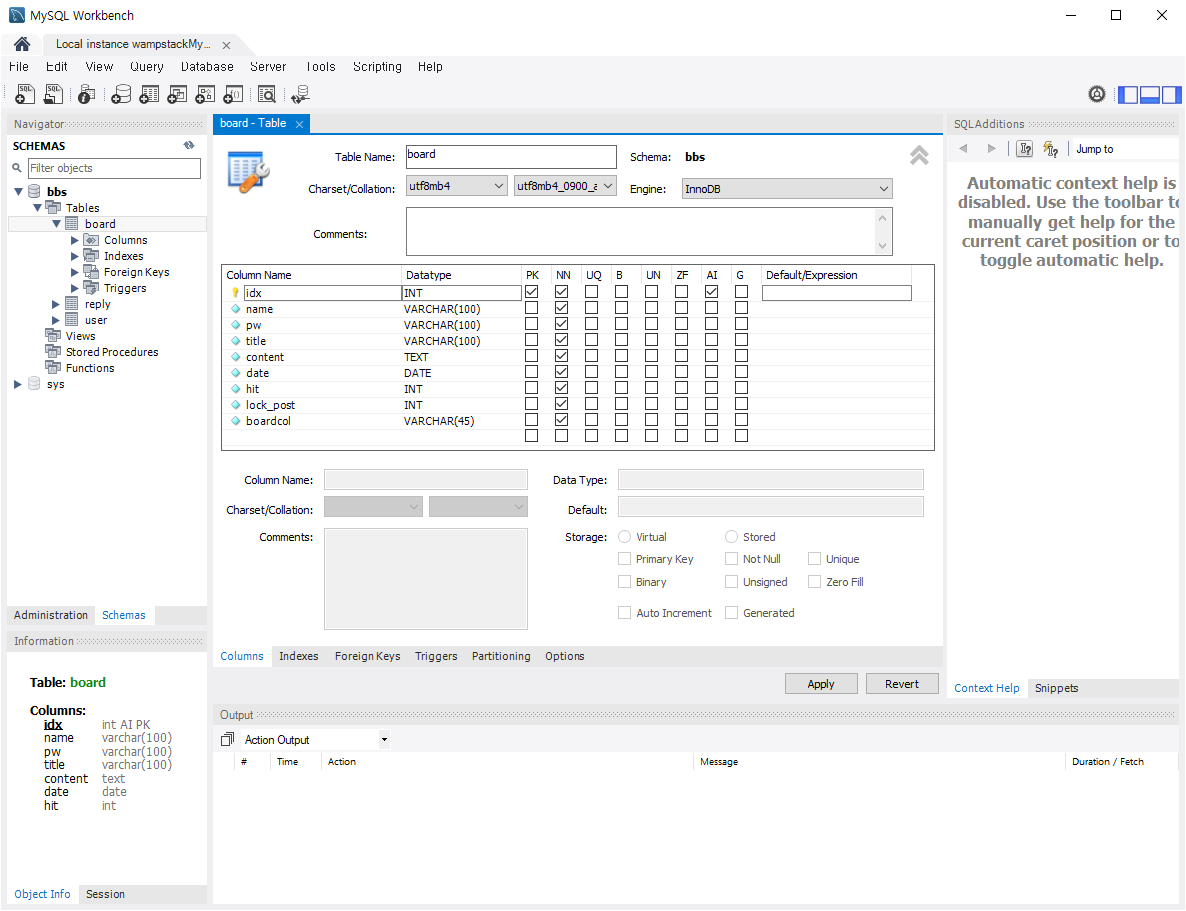
Task: Toggle NN checkbox for name column
Action: 561,308
